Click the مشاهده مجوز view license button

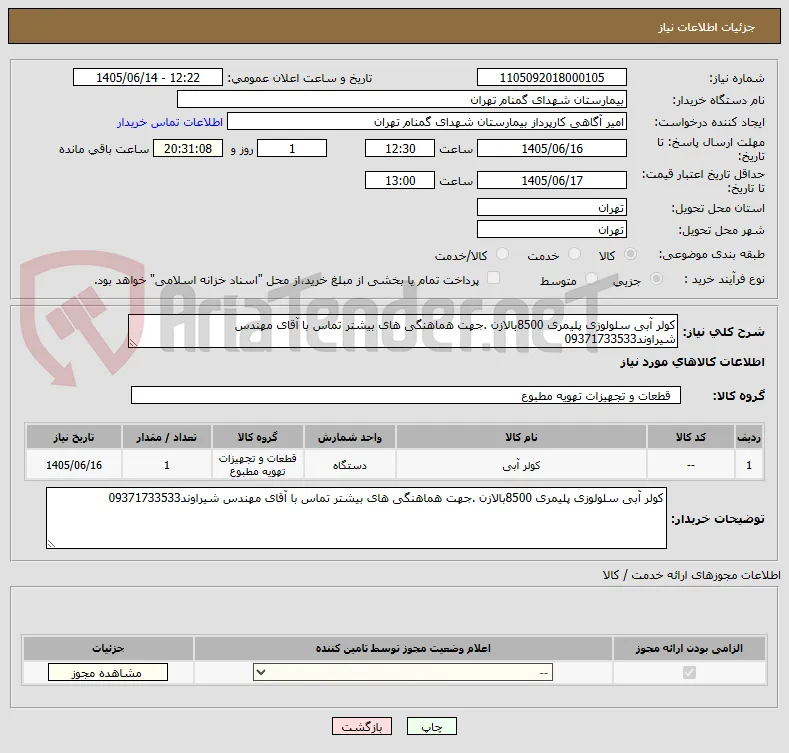click(108, 672)
